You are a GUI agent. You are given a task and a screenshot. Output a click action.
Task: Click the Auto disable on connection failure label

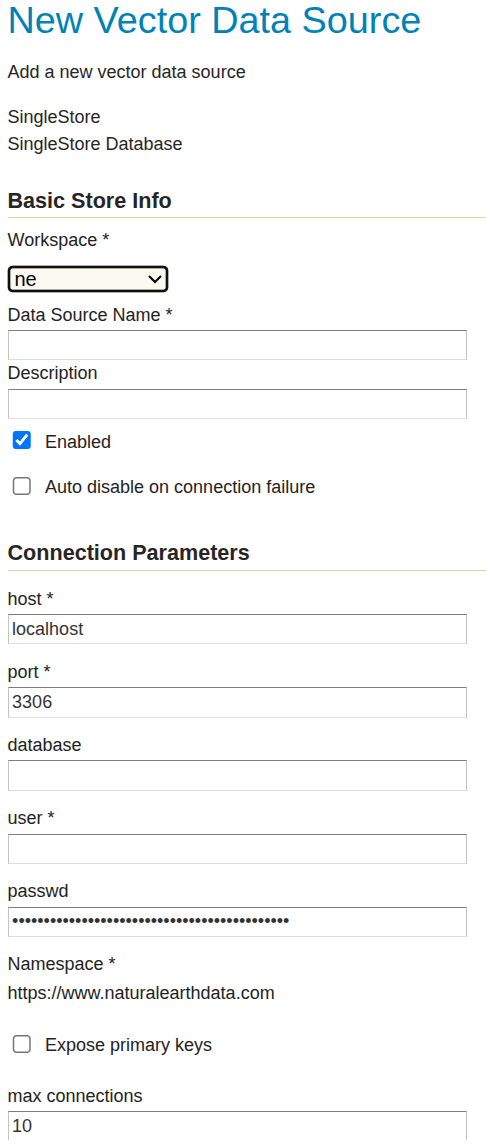pyautogui.click(x=180, y=487)
